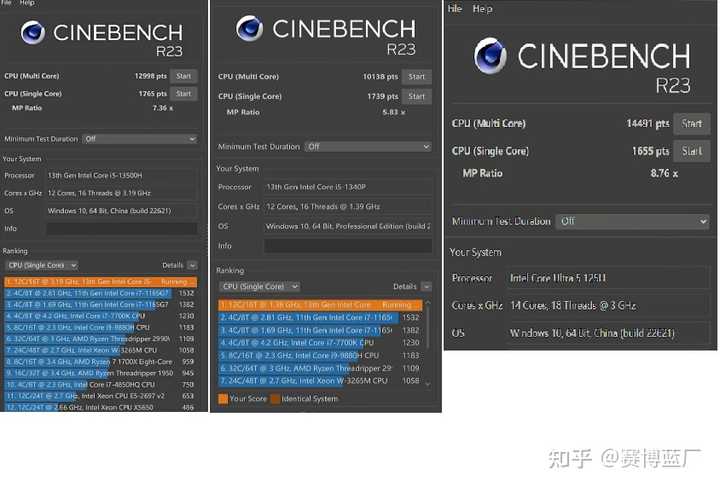
Task: Select orange Running ranking row in i5-1340P window
Action: pos(320,305)
